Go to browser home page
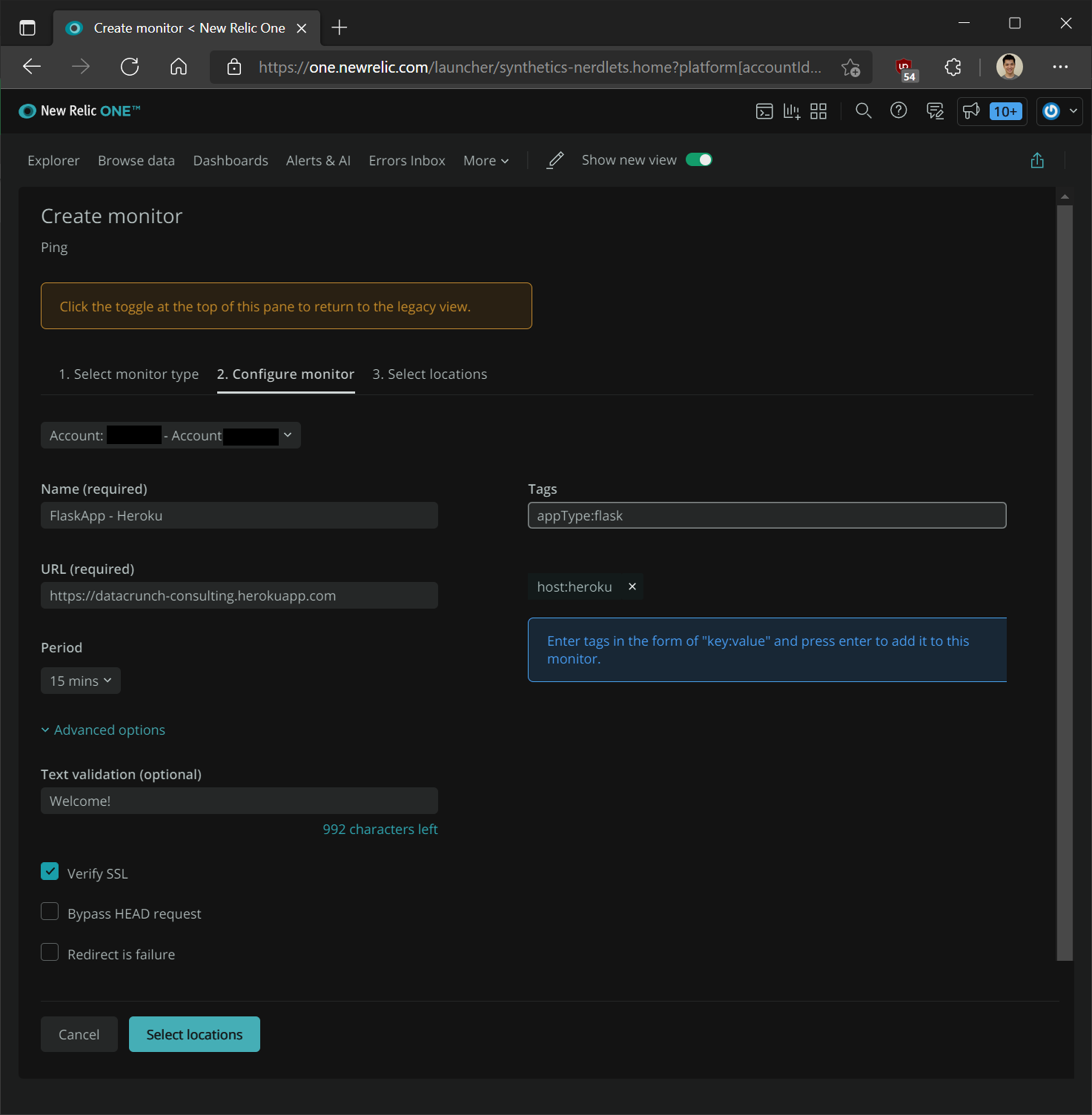1092x1115 pixels. point(179,67)
